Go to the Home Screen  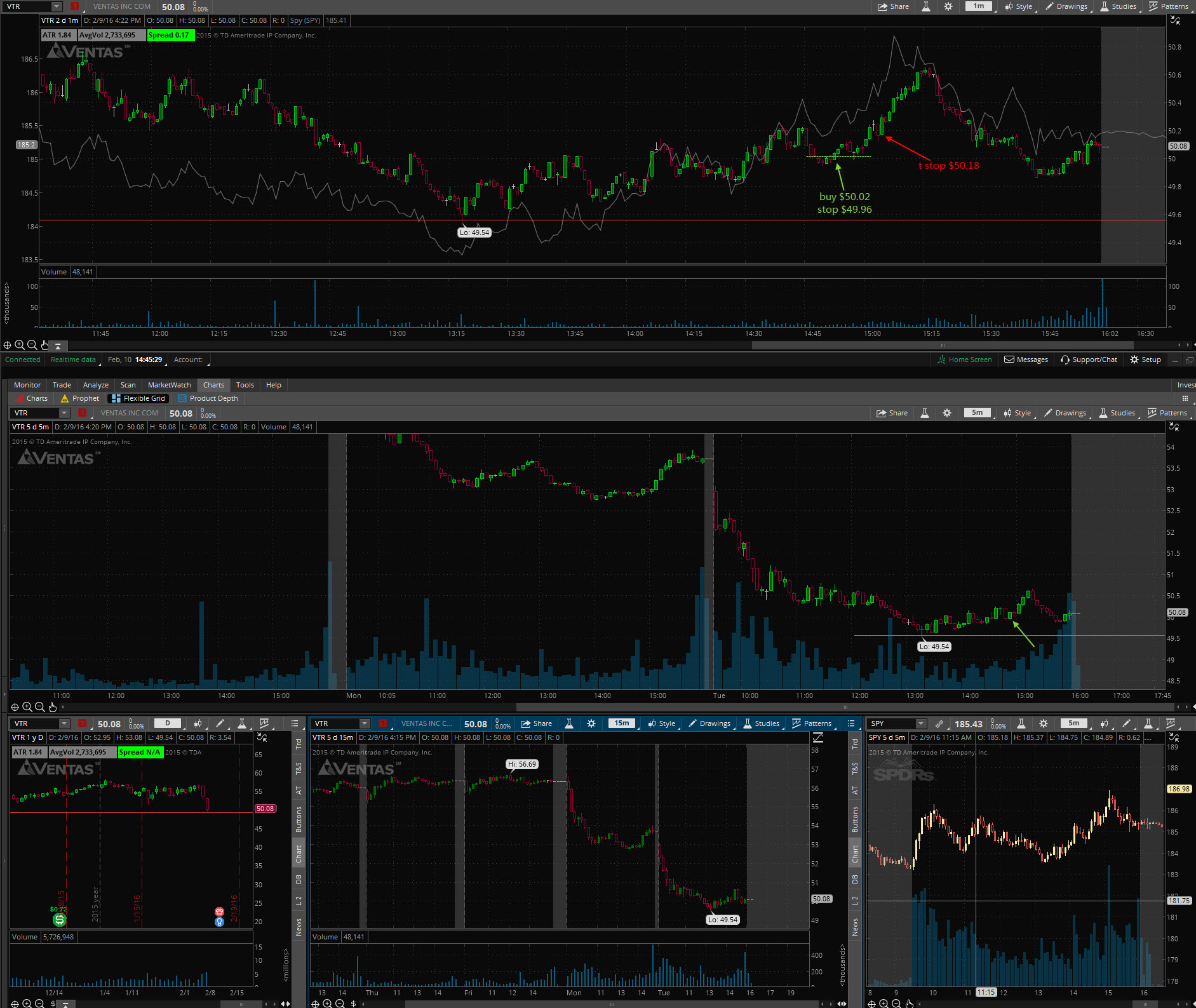(964, 360)
